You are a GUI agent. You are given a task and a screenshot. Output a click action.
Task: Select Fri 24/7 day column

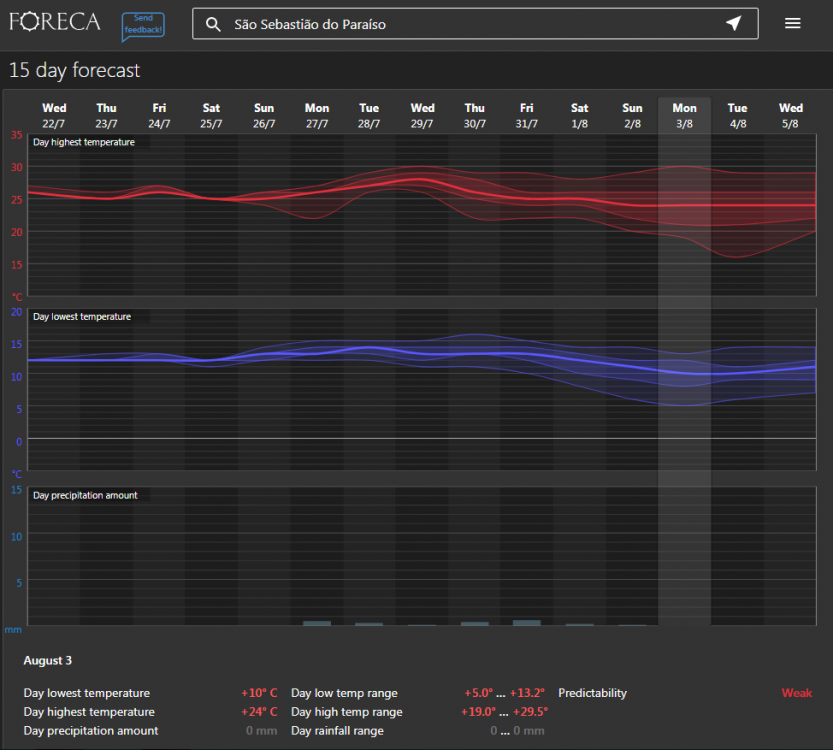pyautogui.click(x=159, y=115)
